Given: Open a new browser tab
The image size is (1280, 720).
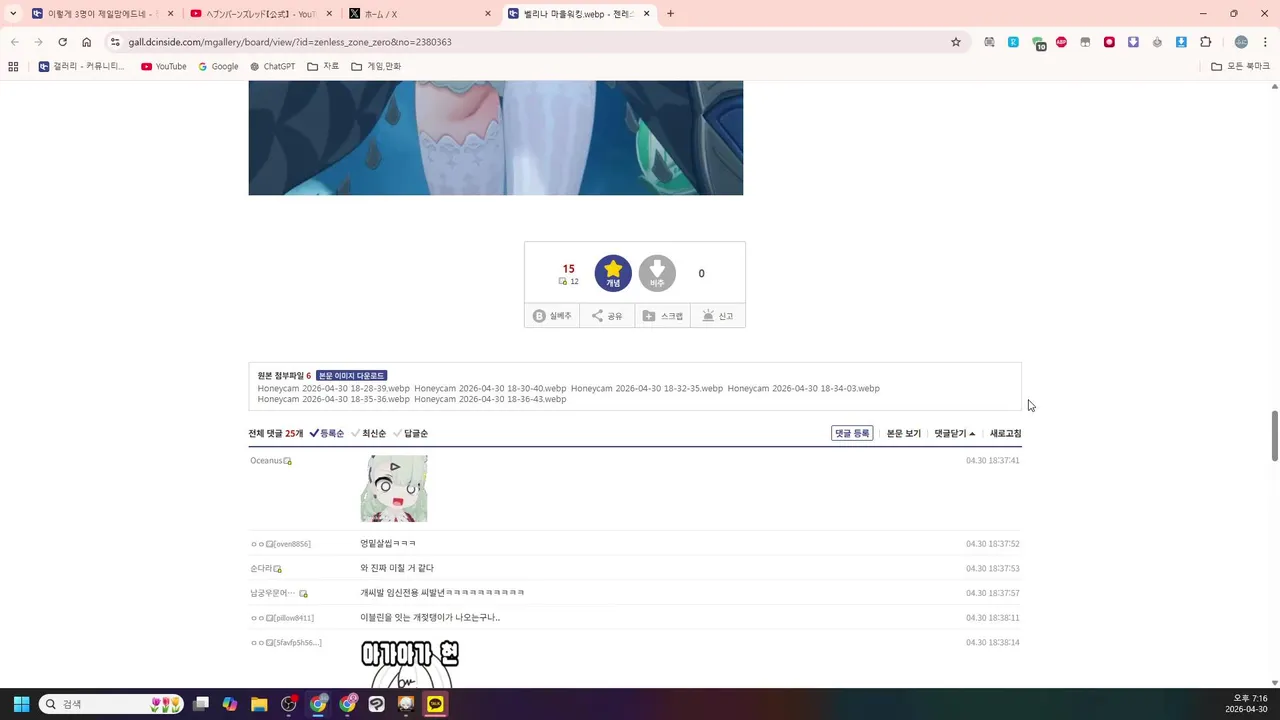Looking at the screenshot, I should [x=670, y=14].
